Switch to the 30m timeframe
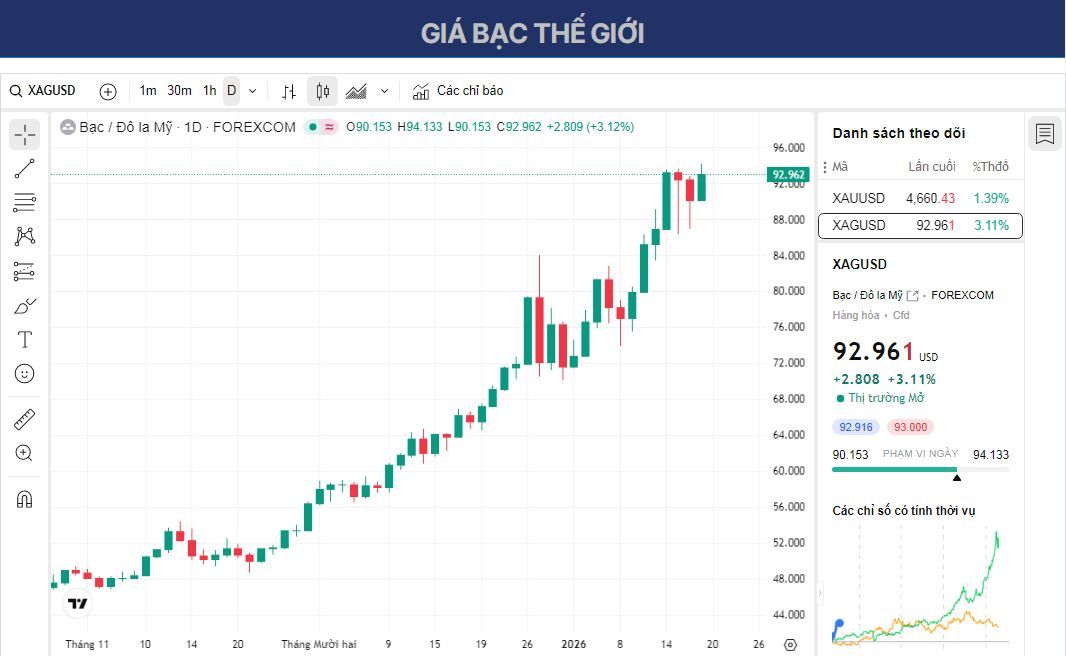The image size is (1066, 656). tap(178, 90)
